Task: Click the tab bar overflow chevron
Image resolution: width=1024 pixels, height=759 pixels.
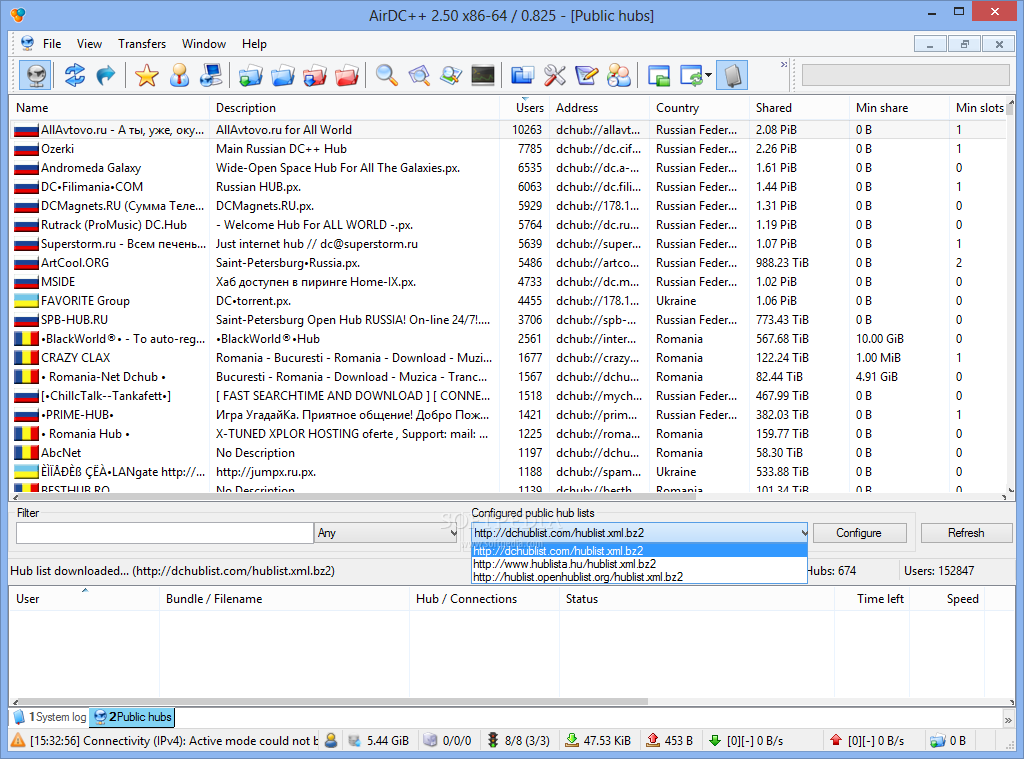Action: pos(1008,719)
